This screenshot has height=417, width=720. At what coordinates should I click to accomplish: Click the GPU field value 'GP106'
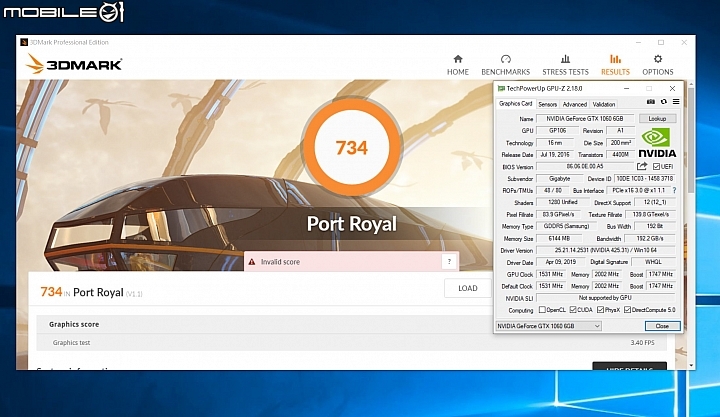(557, 130)
